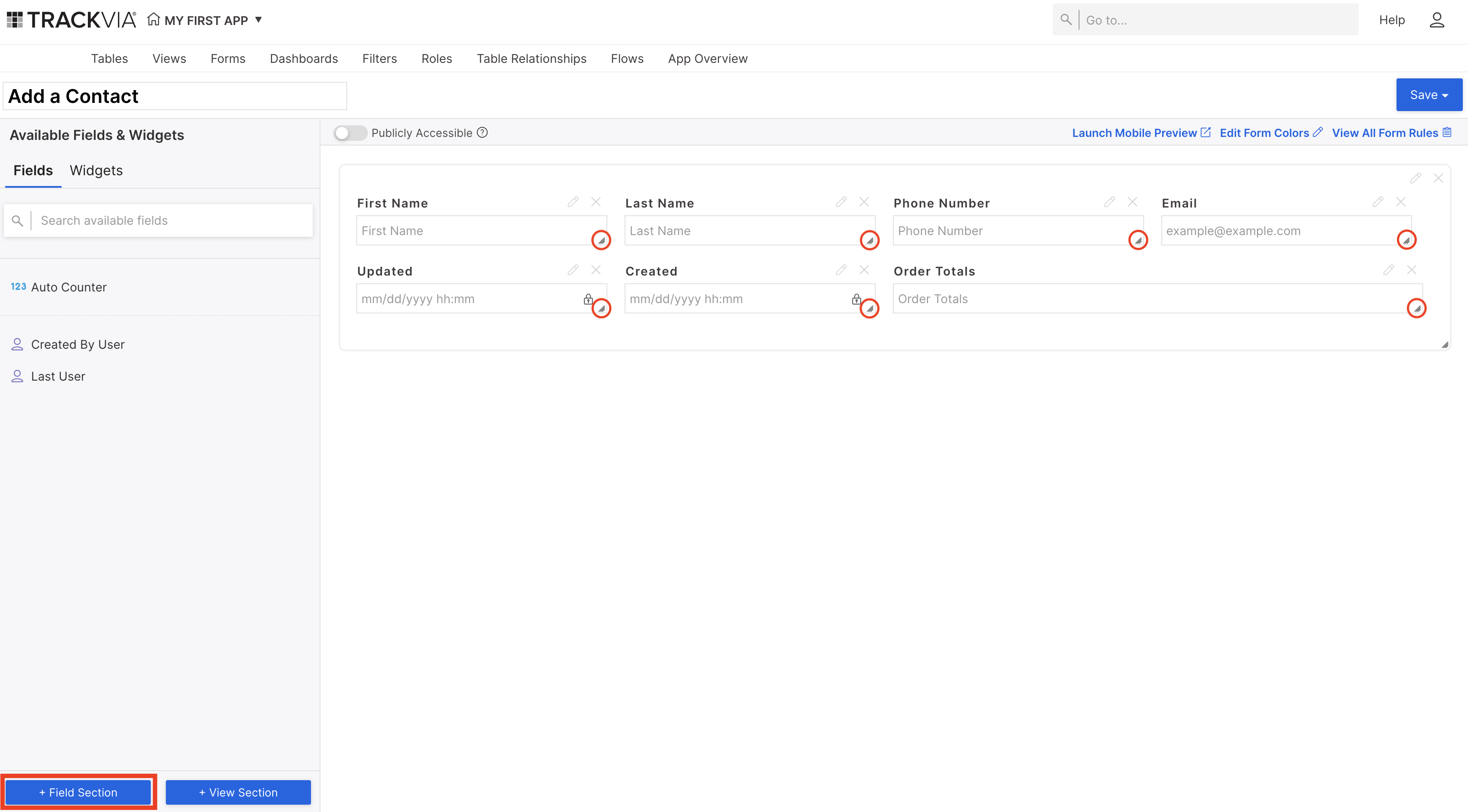Open the Help link
The image size is (1468, 812).
coord(1392,20)
